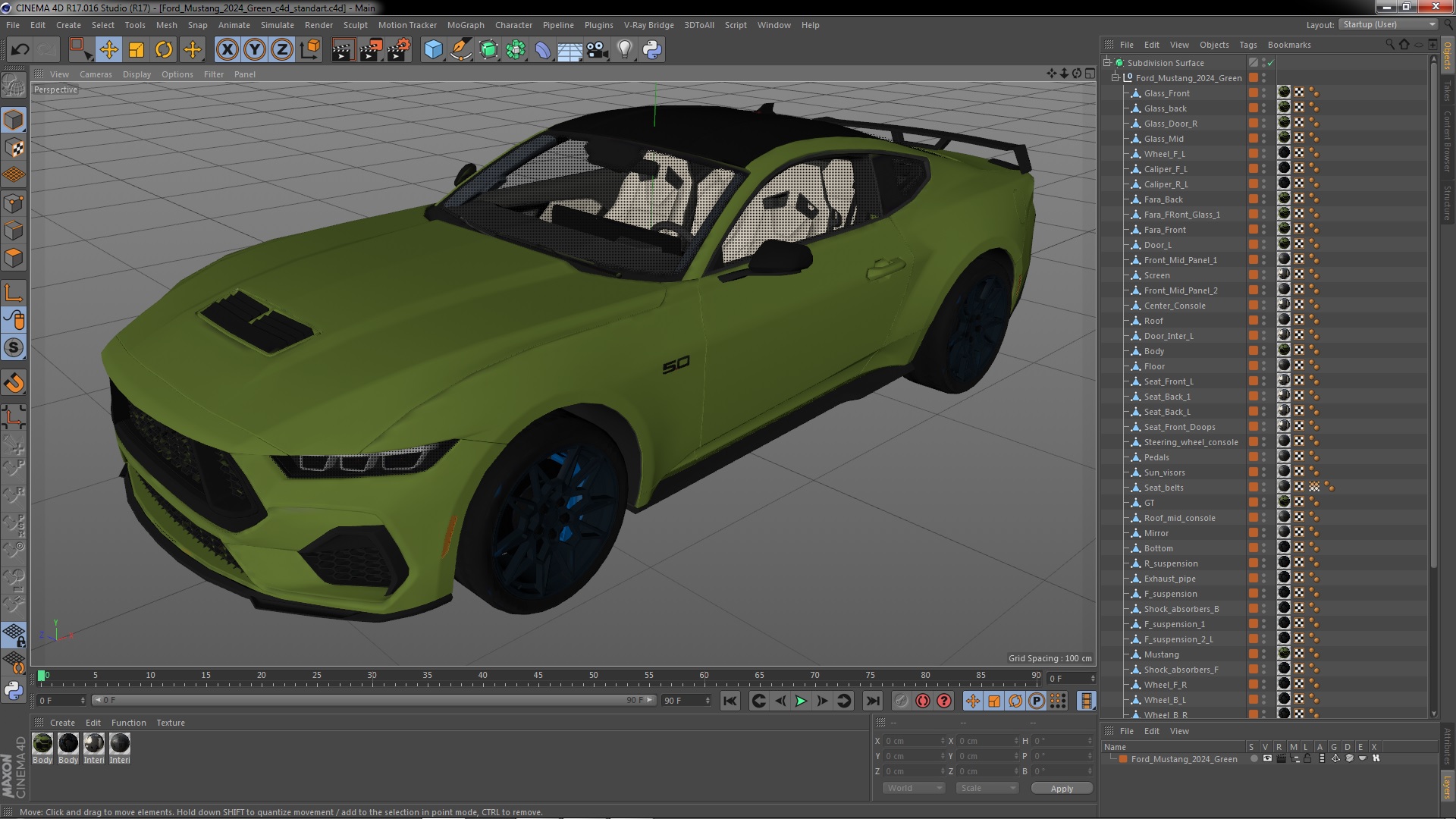Viewport: 1456px width, 819px height.
Task: Open the Layout dropdown Startup (User)
Action: (x=1388, y=25)
